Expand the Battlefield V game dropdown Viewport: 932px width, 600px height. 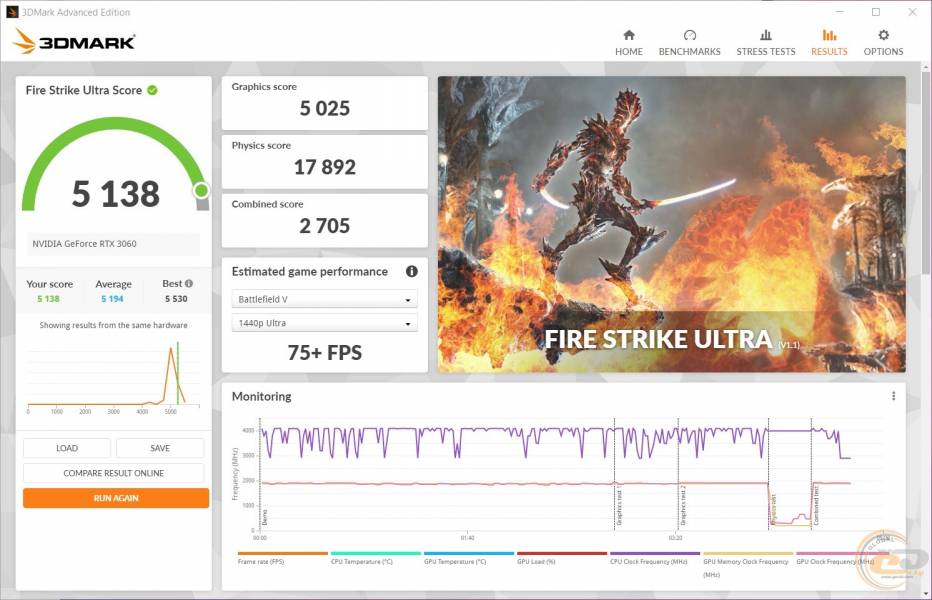324,299
